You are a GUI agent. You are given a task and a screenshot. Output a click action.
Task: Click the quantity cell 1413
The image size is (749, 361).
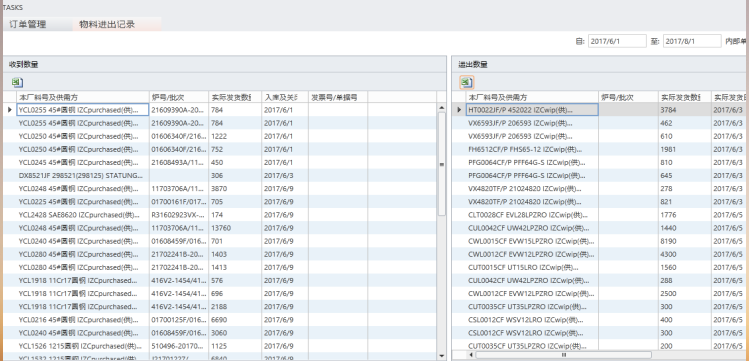[x=235, y=267]
